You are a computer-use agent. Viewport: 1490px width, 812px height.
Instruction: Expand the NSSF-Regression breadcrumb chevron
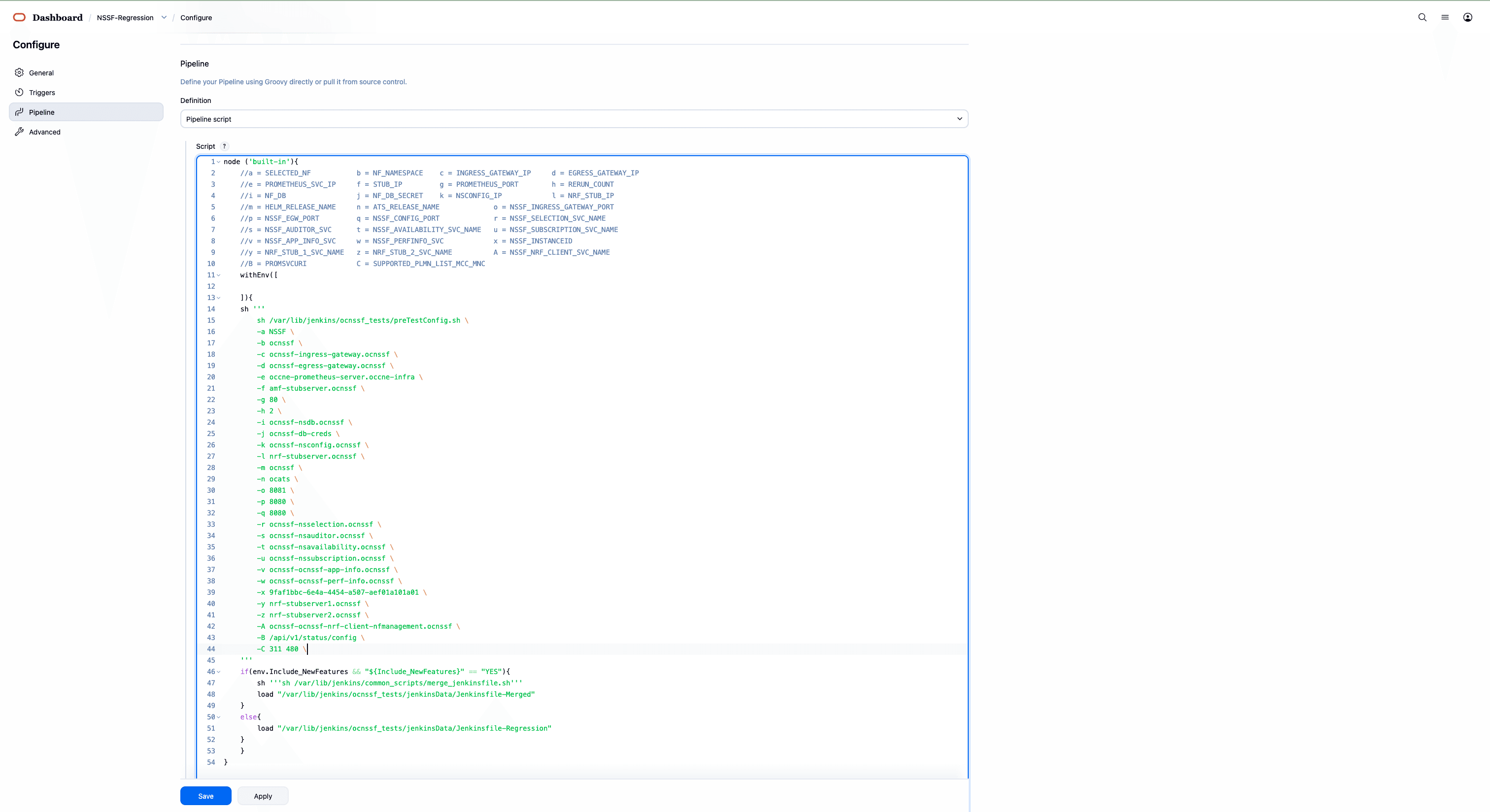(x=164, y=17)
